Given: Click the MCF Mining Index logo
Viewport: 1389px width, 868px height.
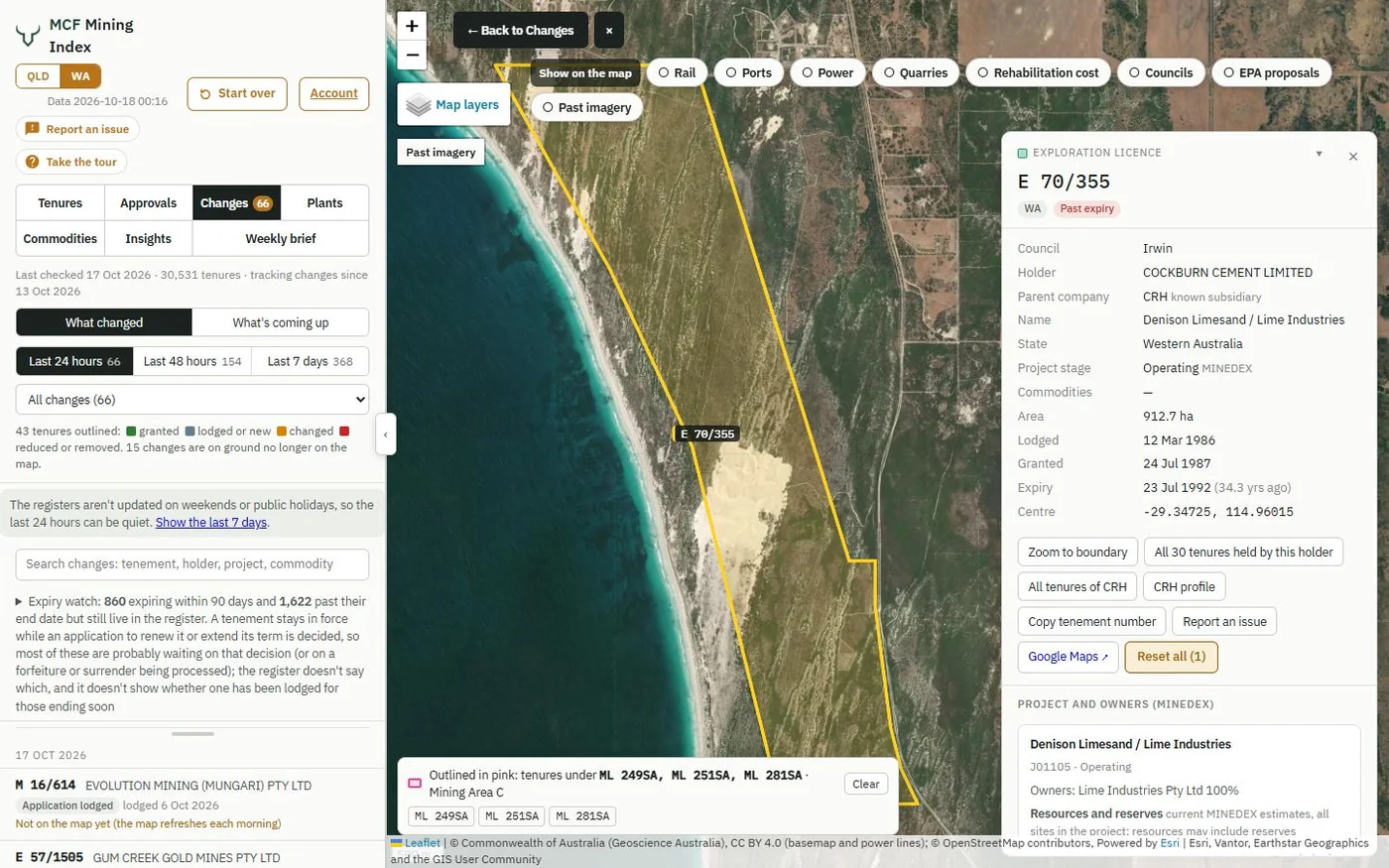Looking at the screenshot, I should [28, 37].
